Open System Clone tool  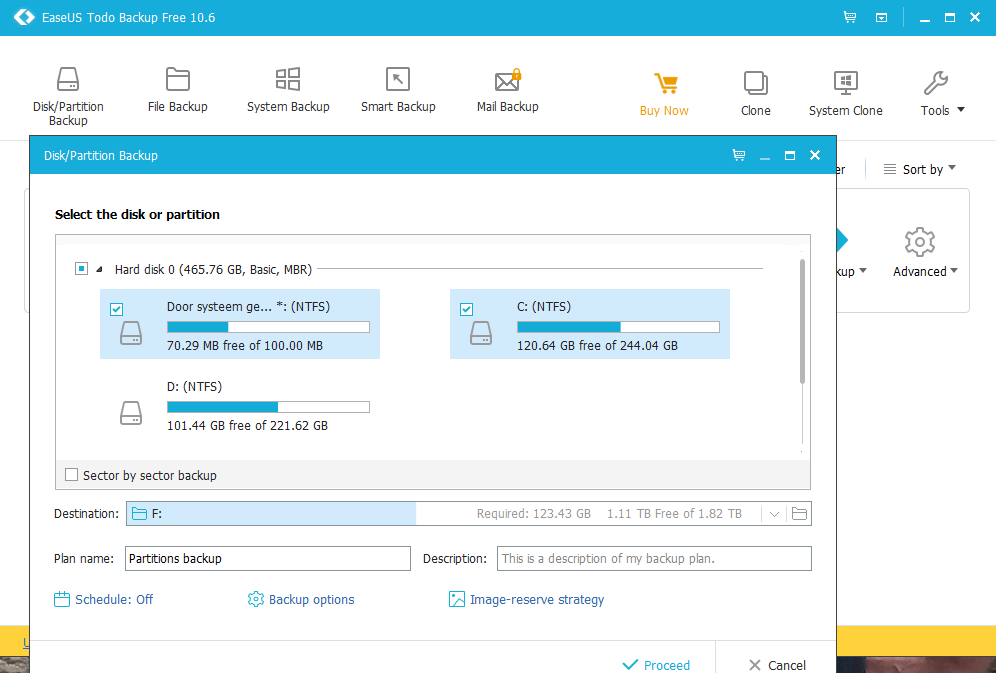point(845,93)
